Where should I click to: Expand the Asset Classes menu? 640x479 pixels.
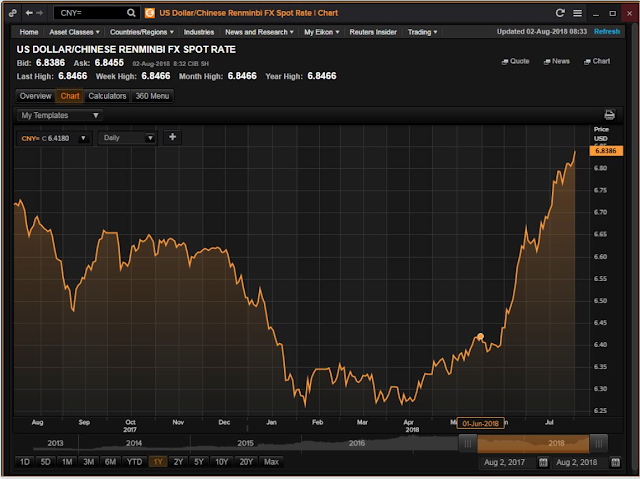click(74, 32)
